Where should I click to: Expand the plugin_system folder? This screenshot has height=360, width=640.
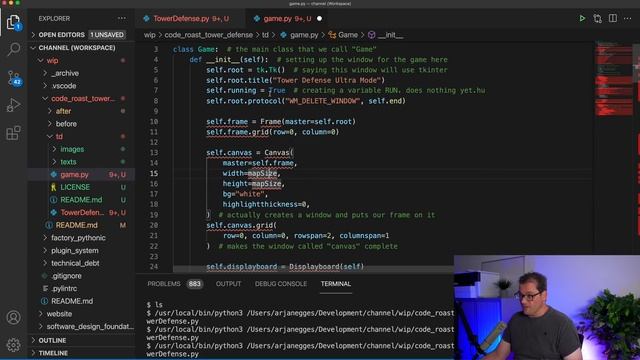81,250
